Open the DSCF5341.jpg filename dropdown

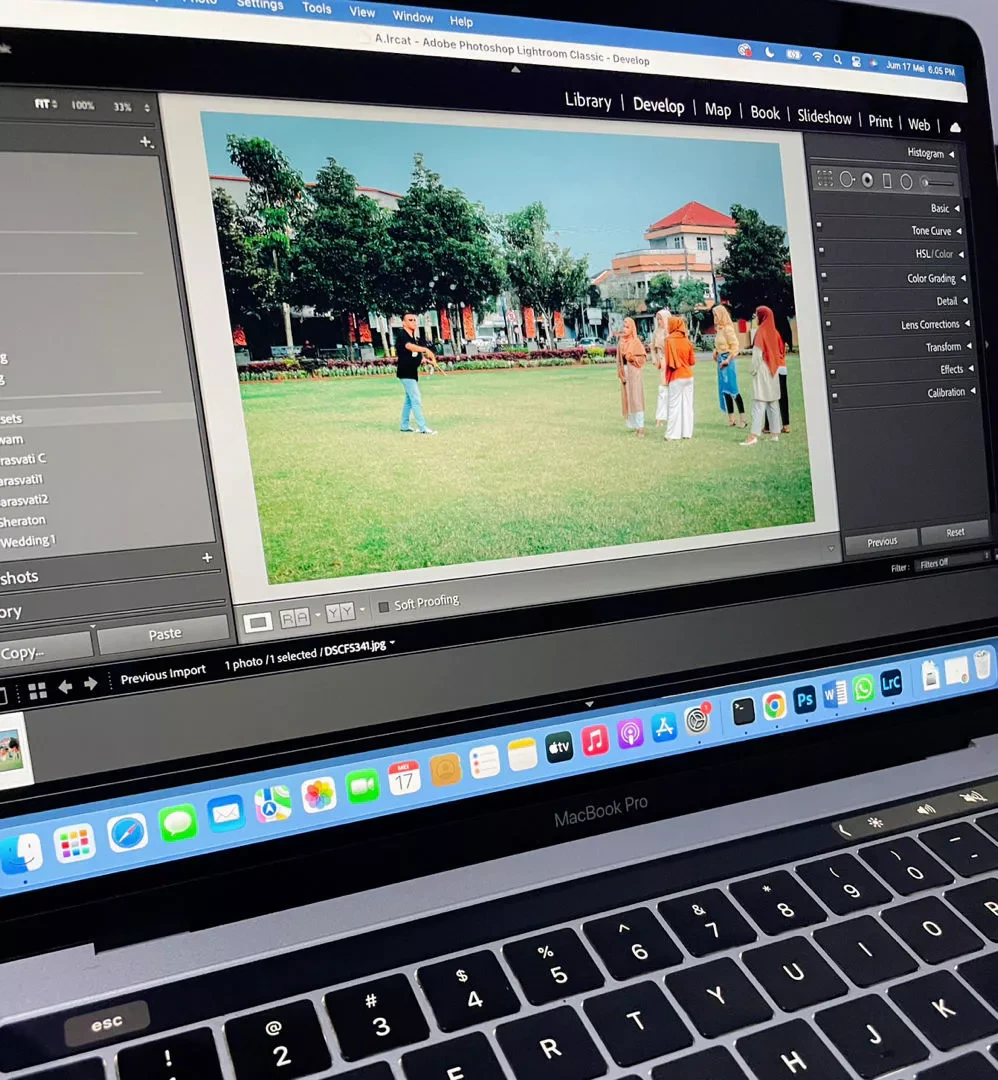(x=393, y=643)
